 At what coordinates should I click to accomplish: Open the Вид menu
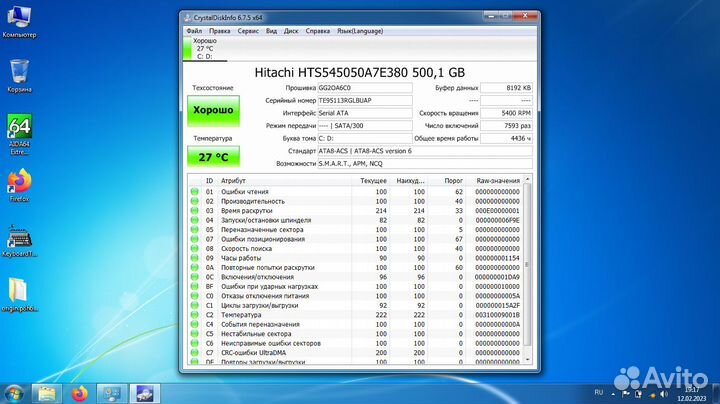pos(271,31)
